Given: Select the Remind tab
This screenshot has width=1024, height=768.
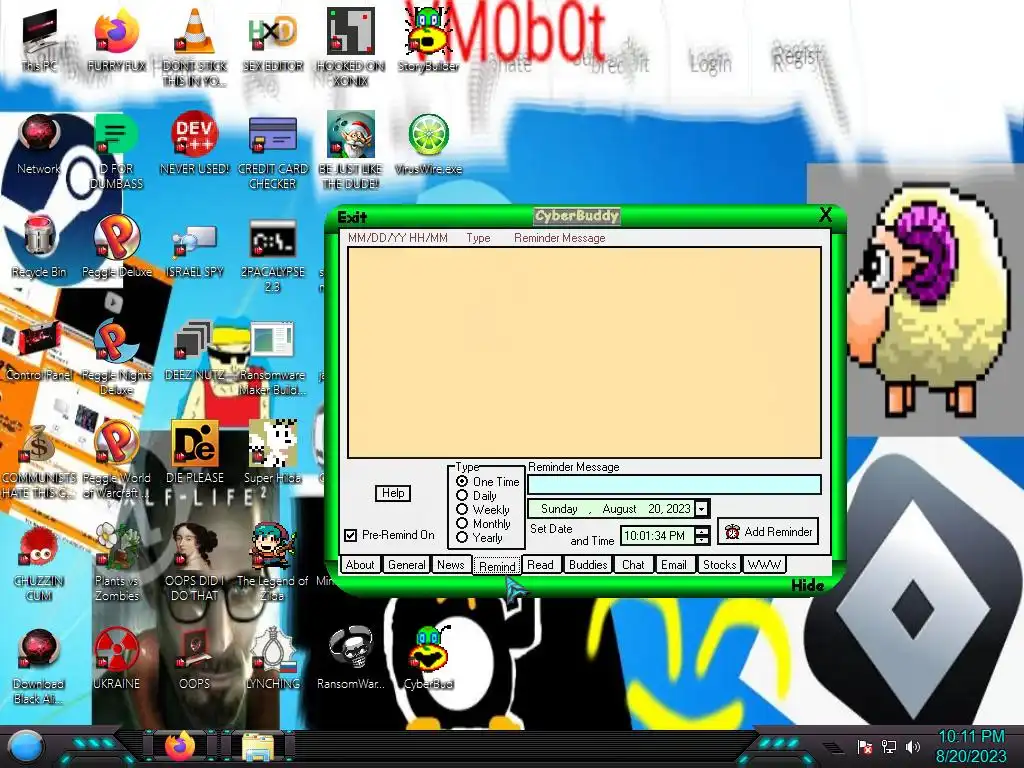Looking at the screenshot, I should [x=497, y=566].
